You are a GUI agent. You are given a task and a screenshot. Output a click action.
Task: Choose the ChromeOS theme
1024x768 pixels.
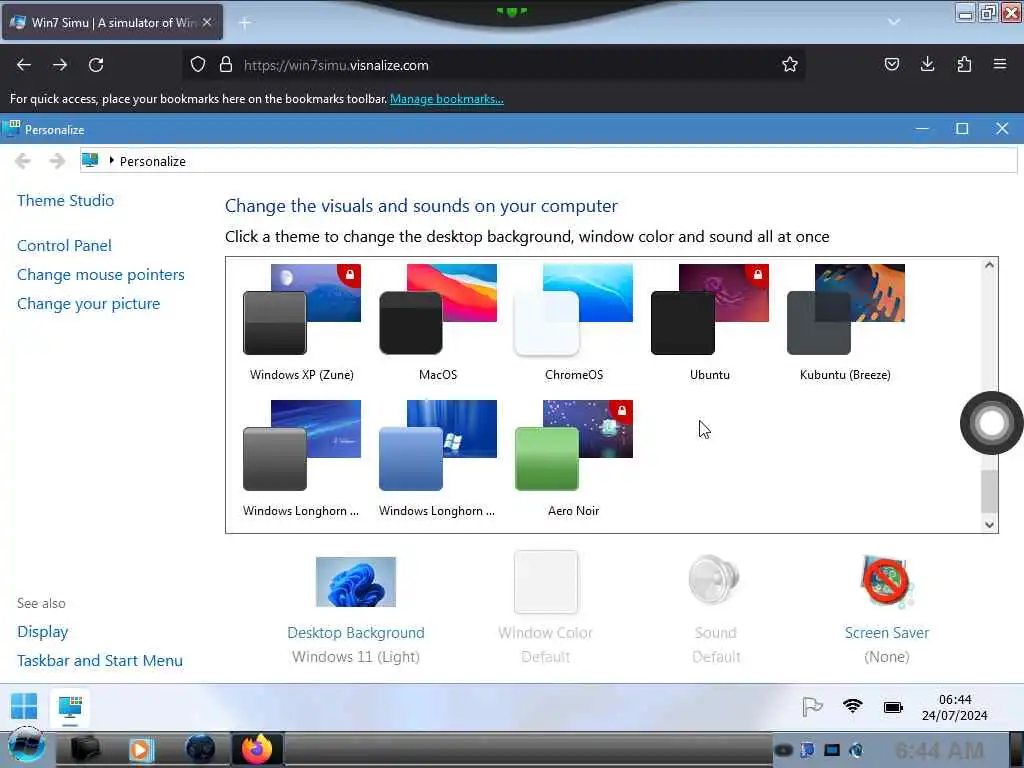point(573,323)
